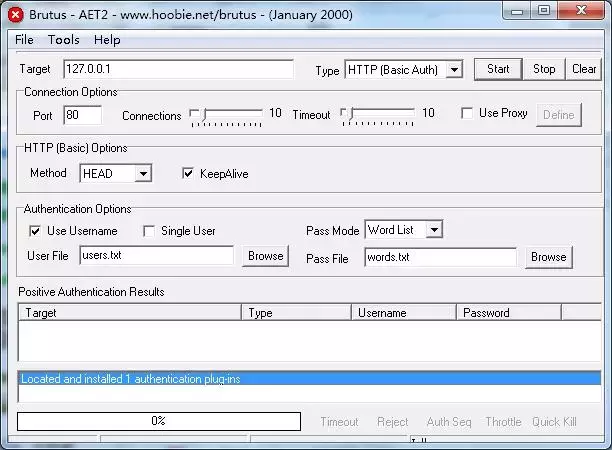Click the Stop button
Image resolution: width=612 pixels, height=450 pixels.
click(x=544, y=69)
